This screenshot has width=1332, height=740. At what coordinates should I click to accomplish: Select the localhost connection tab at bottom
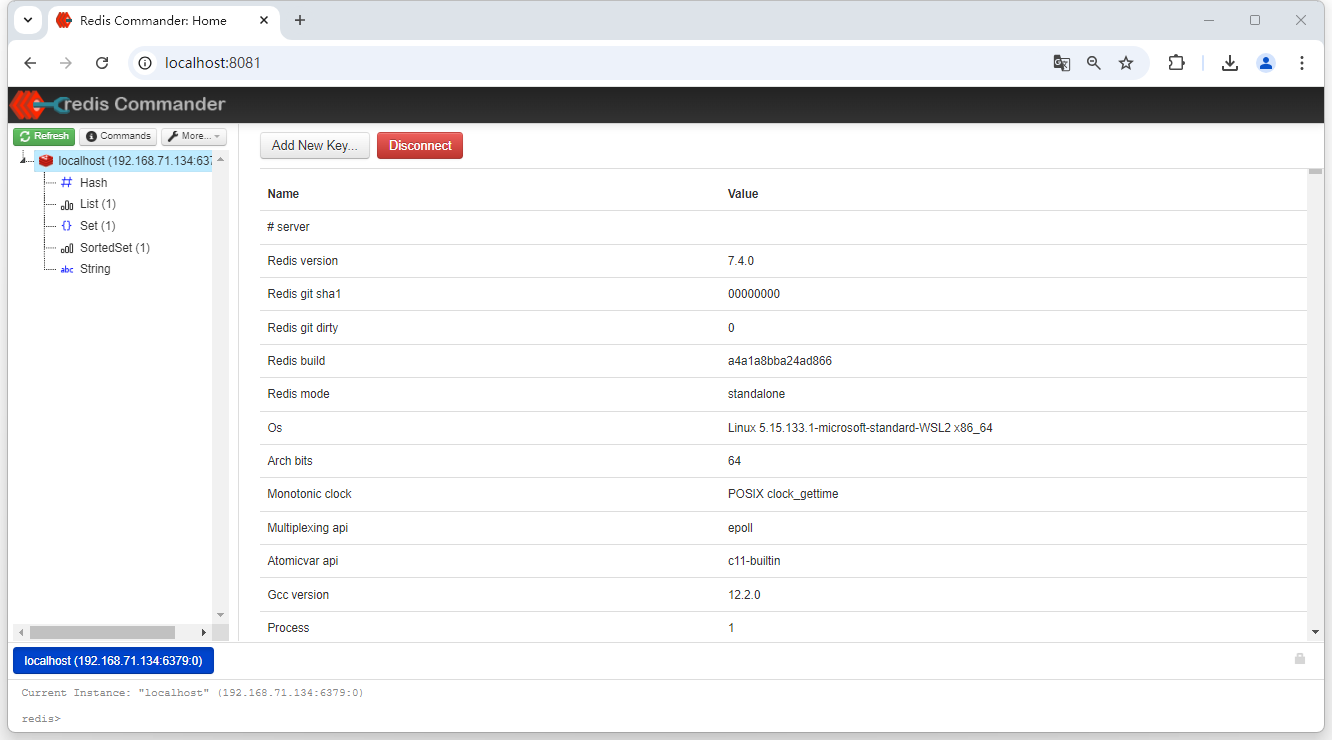(113, 661)
